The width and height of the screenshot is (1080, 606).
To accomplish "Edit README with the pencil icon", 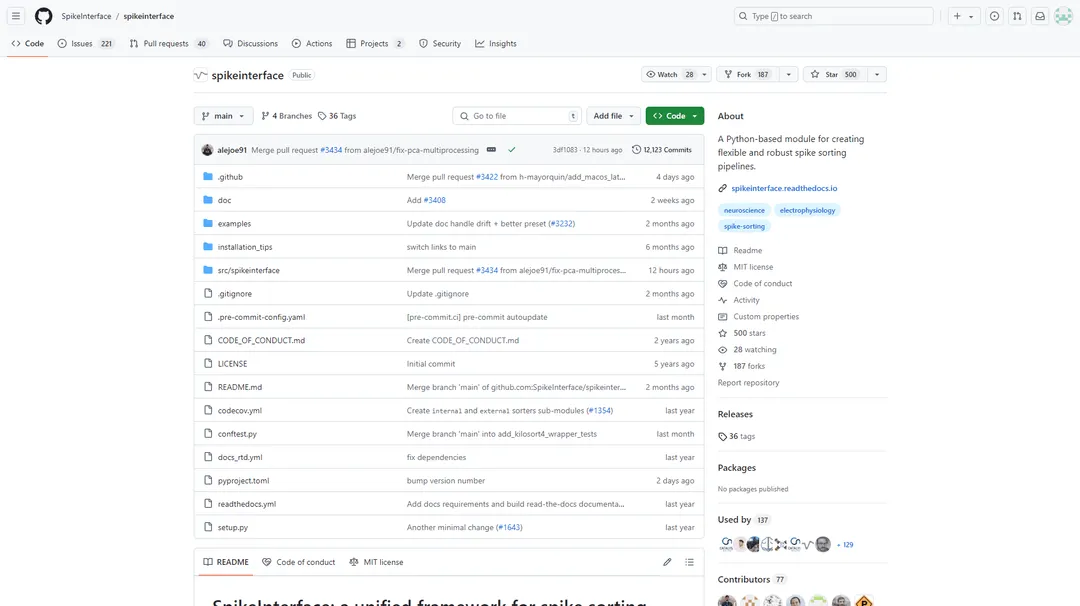I will 667,562.
